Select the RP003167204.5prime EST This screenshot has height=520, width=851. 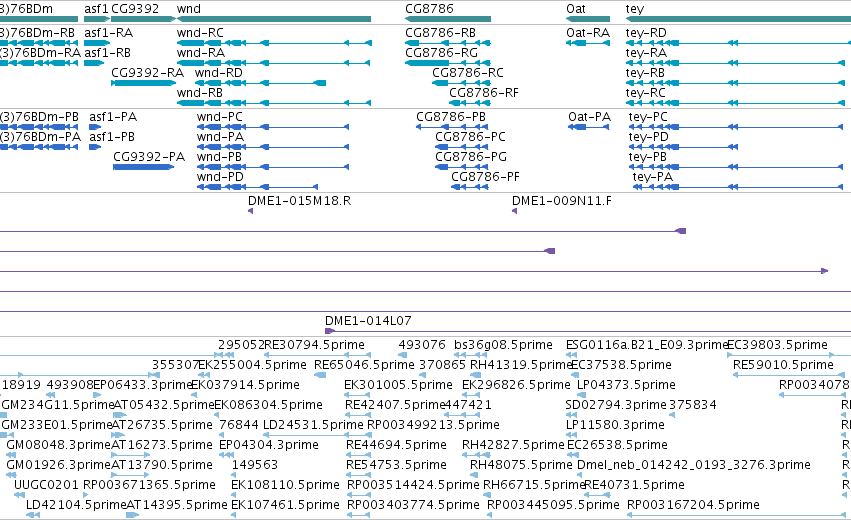click(736, 515)
